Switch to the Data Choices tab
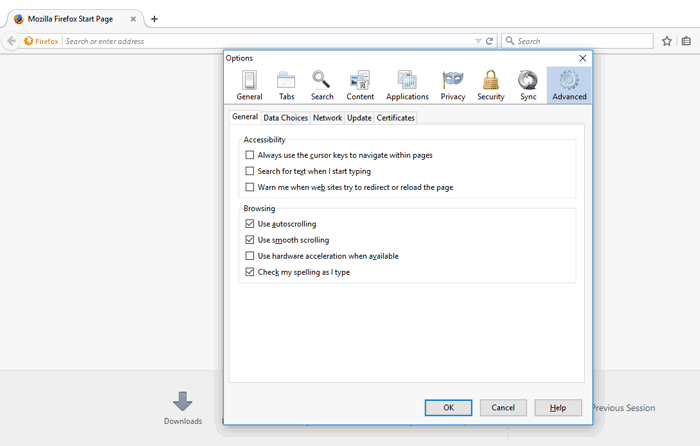 point(285,118)
